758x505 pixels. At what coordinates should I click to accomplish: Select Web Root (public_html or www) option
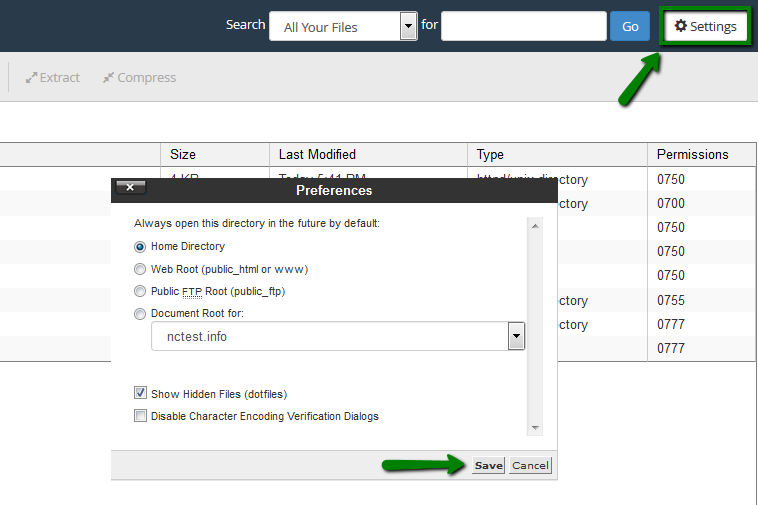(x=140, y=269)
